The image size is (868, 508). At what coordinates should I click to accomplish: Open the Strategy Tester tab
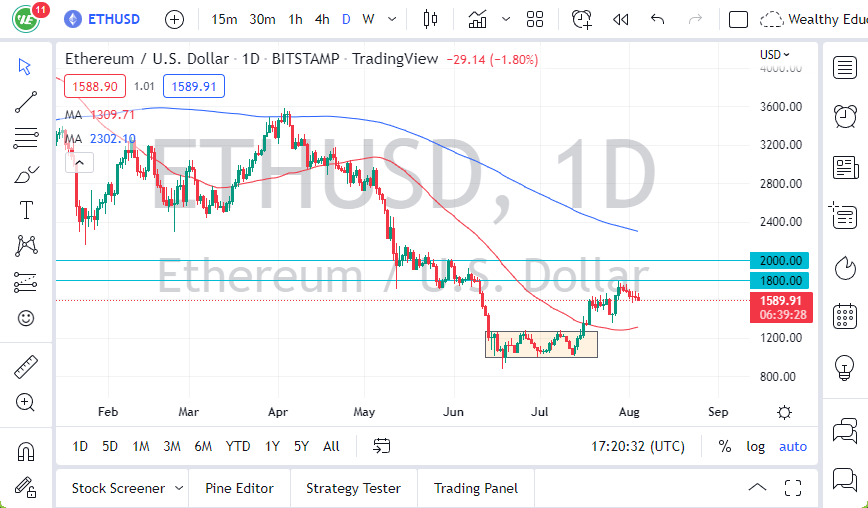click(x=353, y=488)
